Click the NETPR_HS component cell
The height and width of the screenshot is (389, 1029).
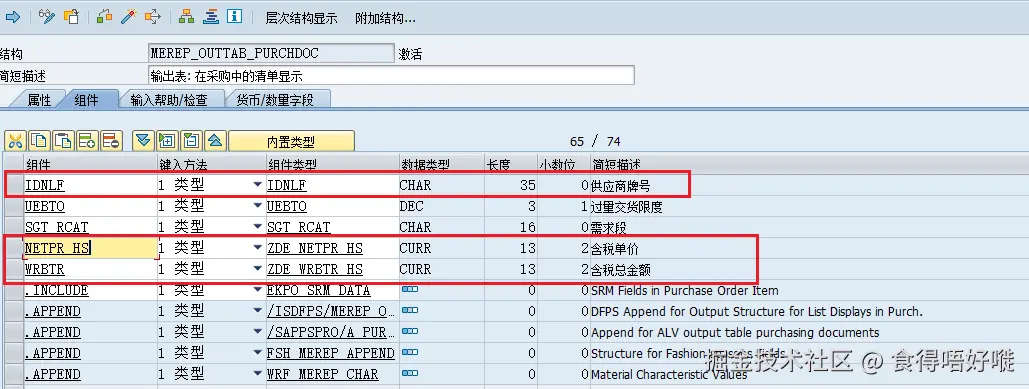click(90, 248)
